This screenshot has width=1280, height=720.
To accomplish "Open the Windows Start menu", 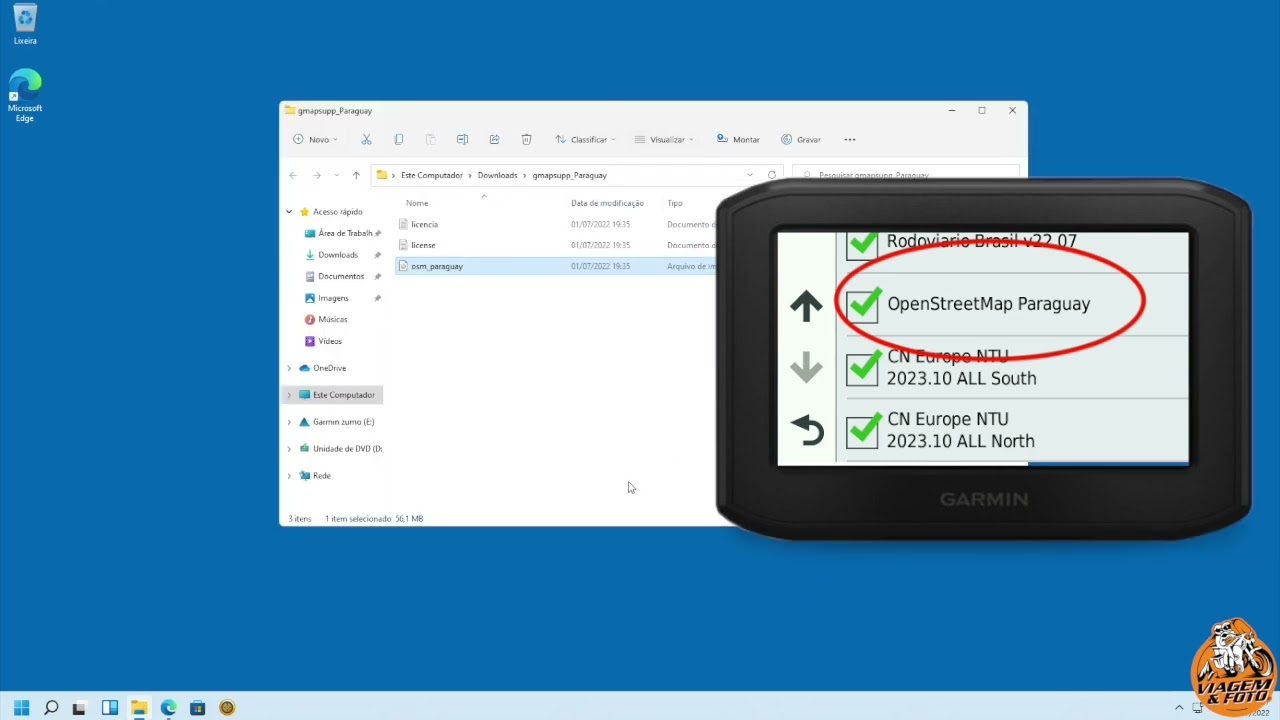I will 21,708.
